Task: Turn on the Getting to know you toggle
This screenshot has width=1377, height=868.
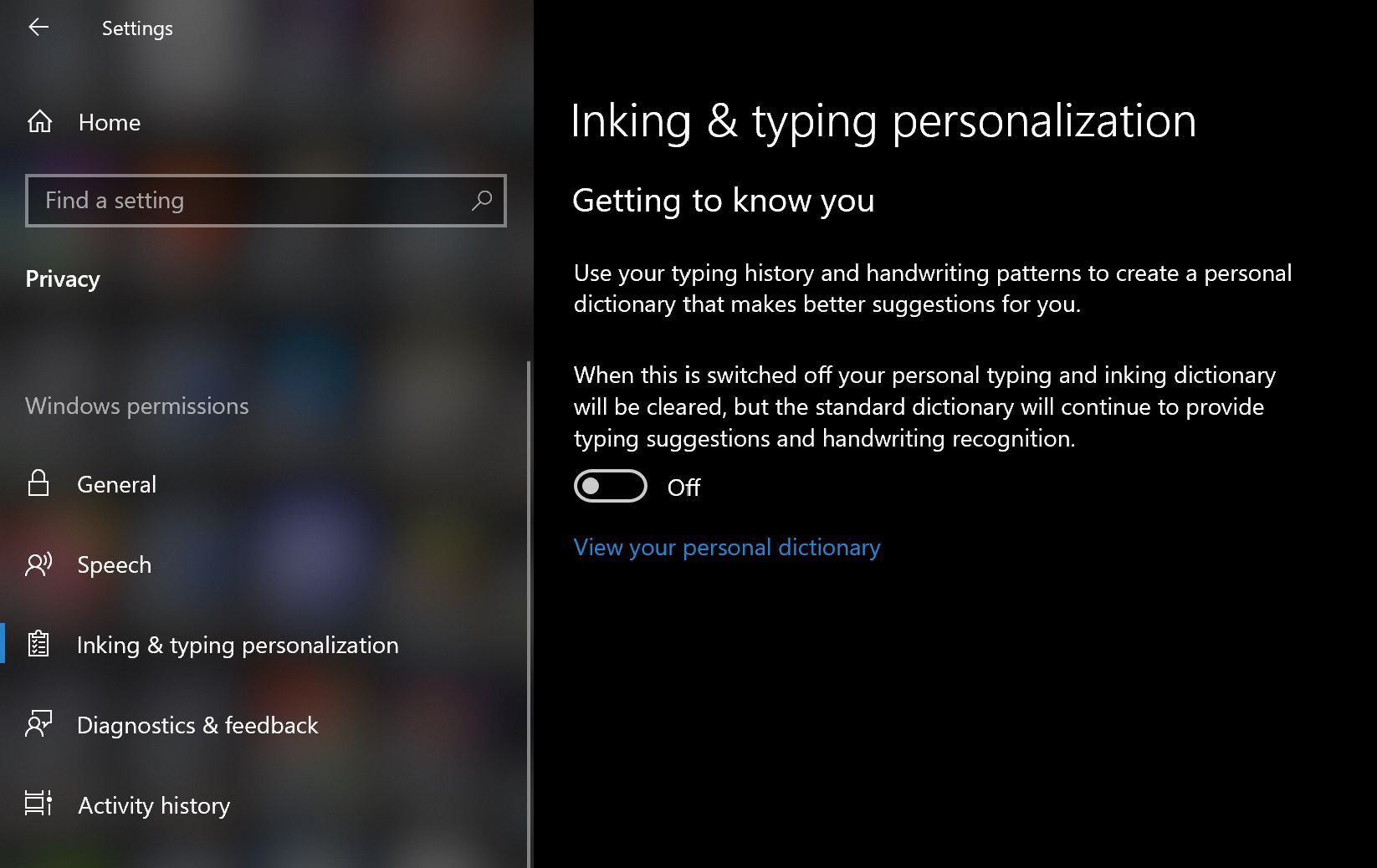Action: coord(610,487)
